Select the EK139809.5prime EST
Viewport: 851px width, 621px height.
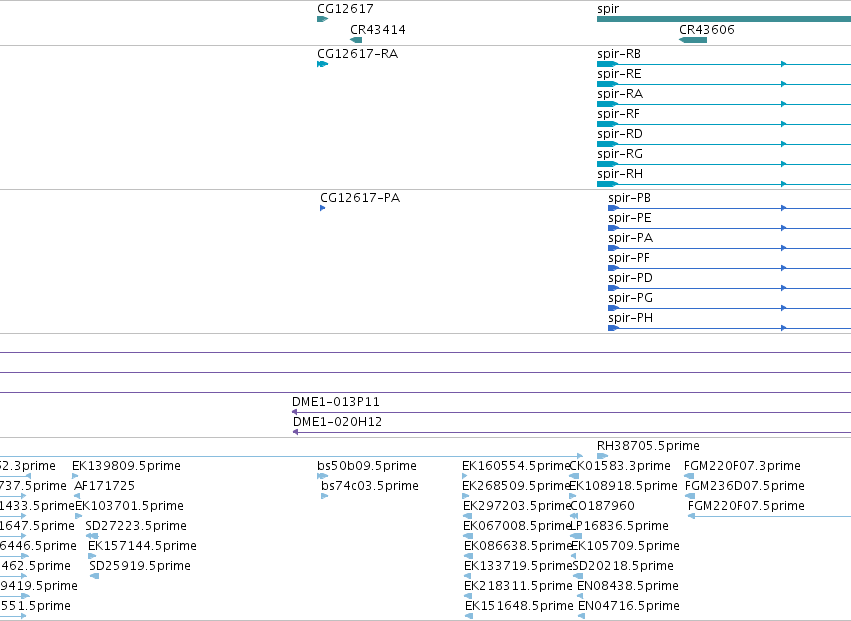75,476
